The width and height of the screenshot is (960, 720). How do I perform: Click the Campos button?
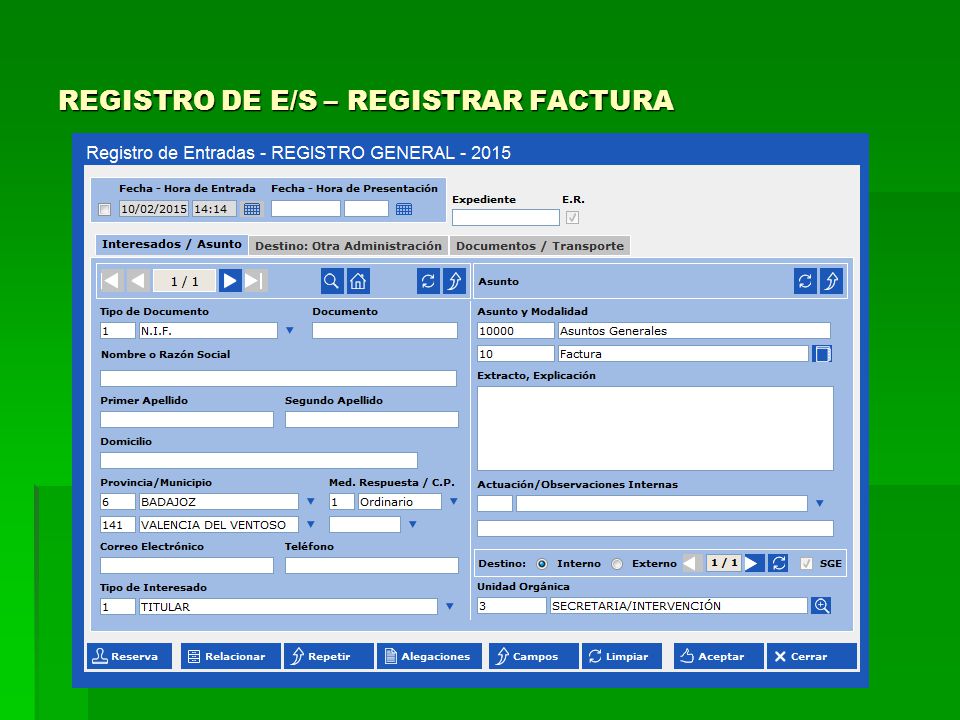click(x=534, y=656)
